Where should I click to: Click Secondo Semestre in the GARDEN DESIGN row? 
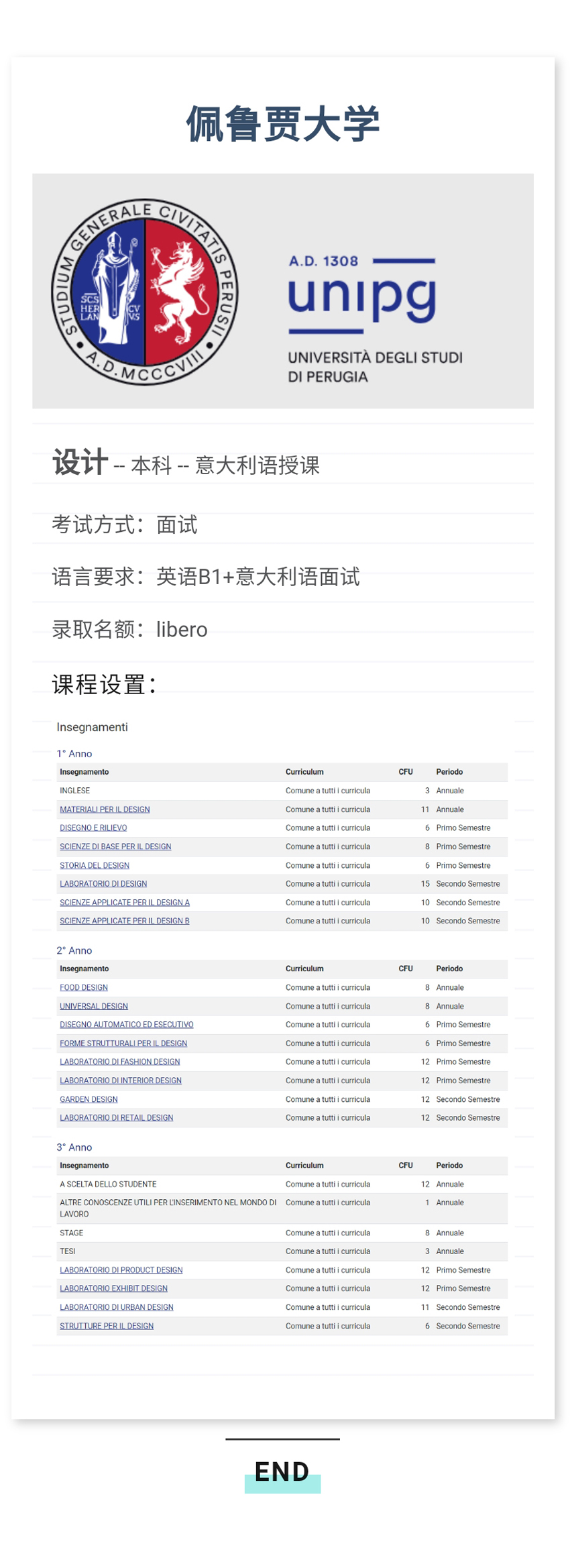tap(468, 1099)
